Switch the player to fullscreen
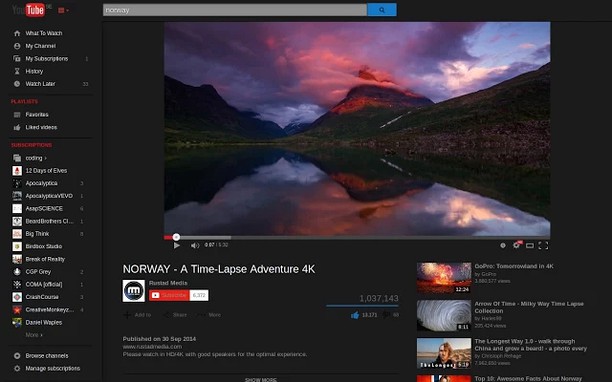 pos(543,245)
